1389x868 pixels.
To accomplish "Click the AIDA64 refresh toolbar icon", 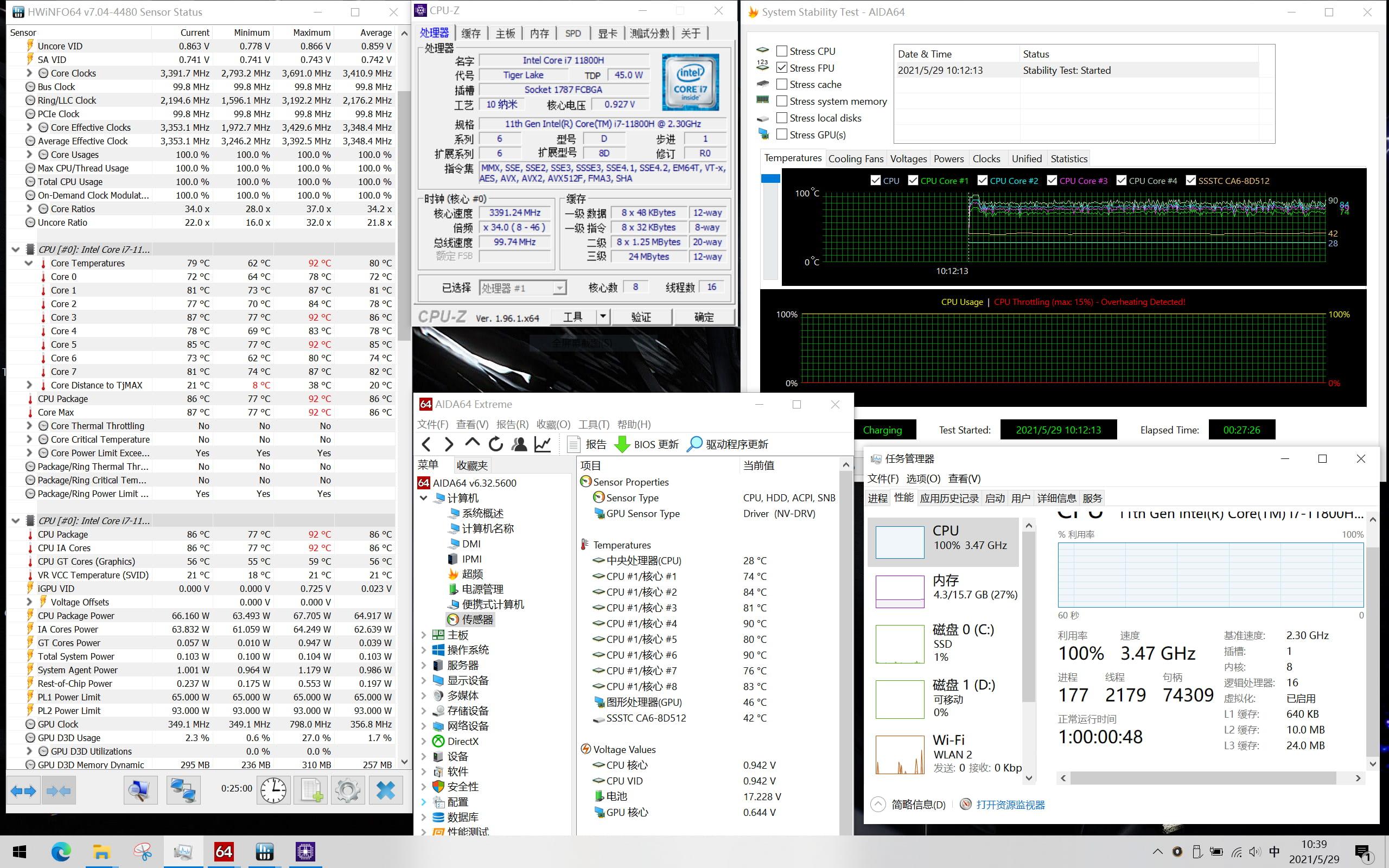I will click(x=496, y=444).
